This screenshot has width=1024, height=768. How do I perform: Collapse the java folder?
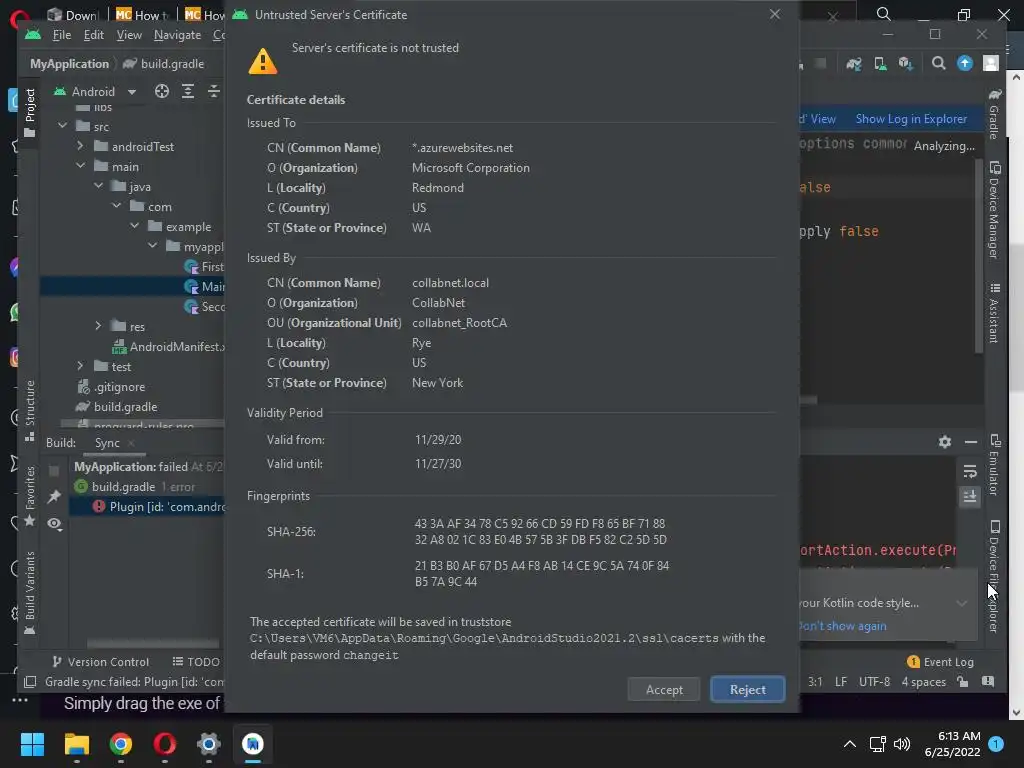click(x=99, y=186)
